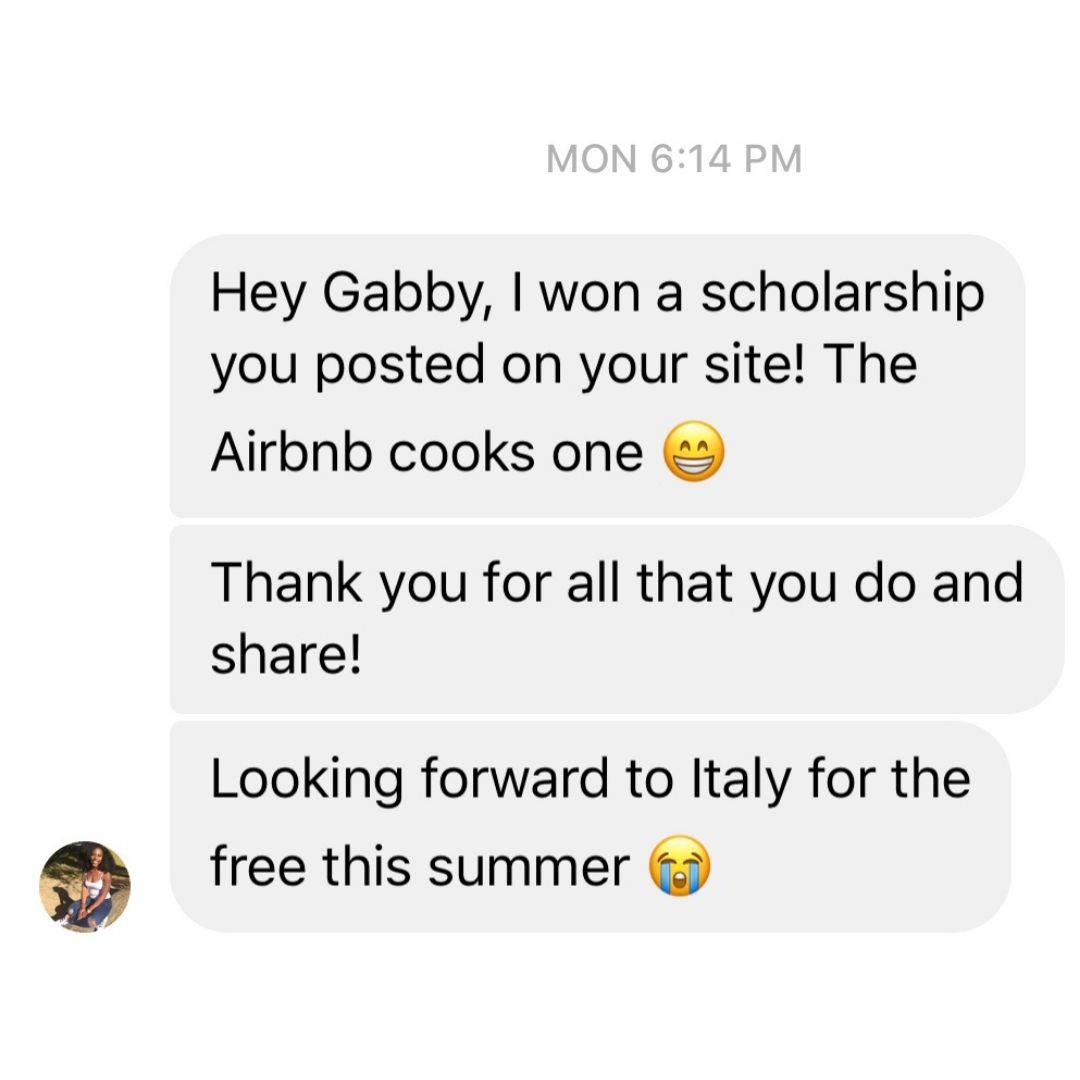This screenshot has height=1080, width=1080.
Task: Select the 'Hey Gabby' scholarship message bubble
Action: point(597,376)
